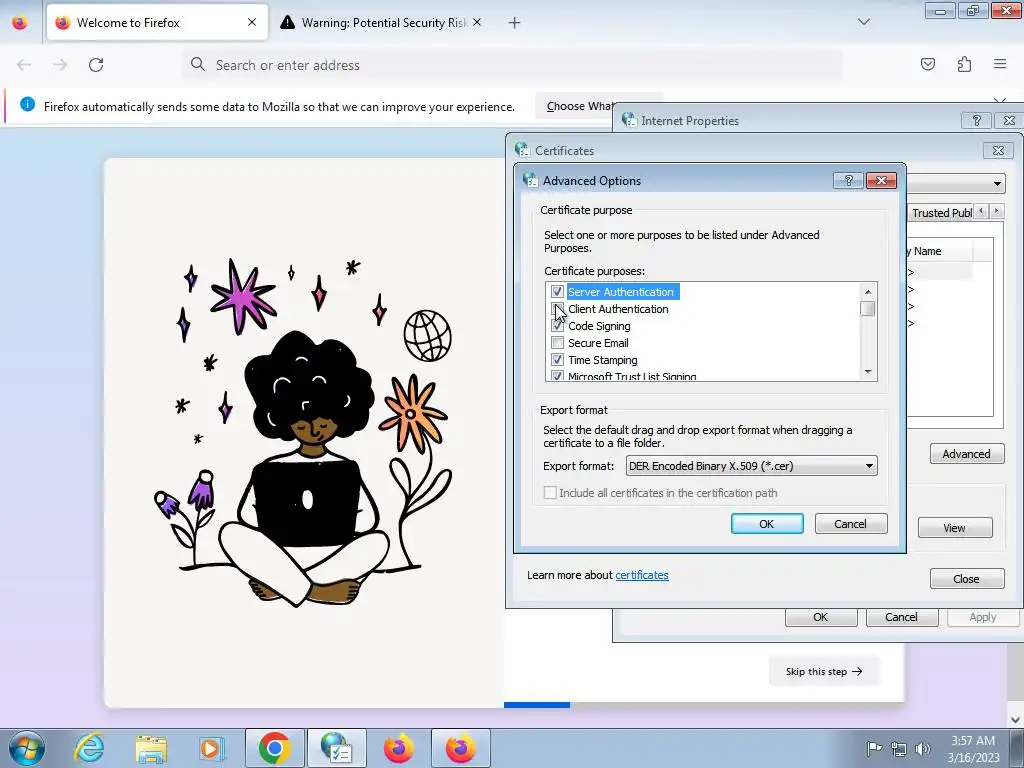Open Windows Explorer from taskbar
The height and width of the screenshot is (768, 1024).
tap(151, 748)
